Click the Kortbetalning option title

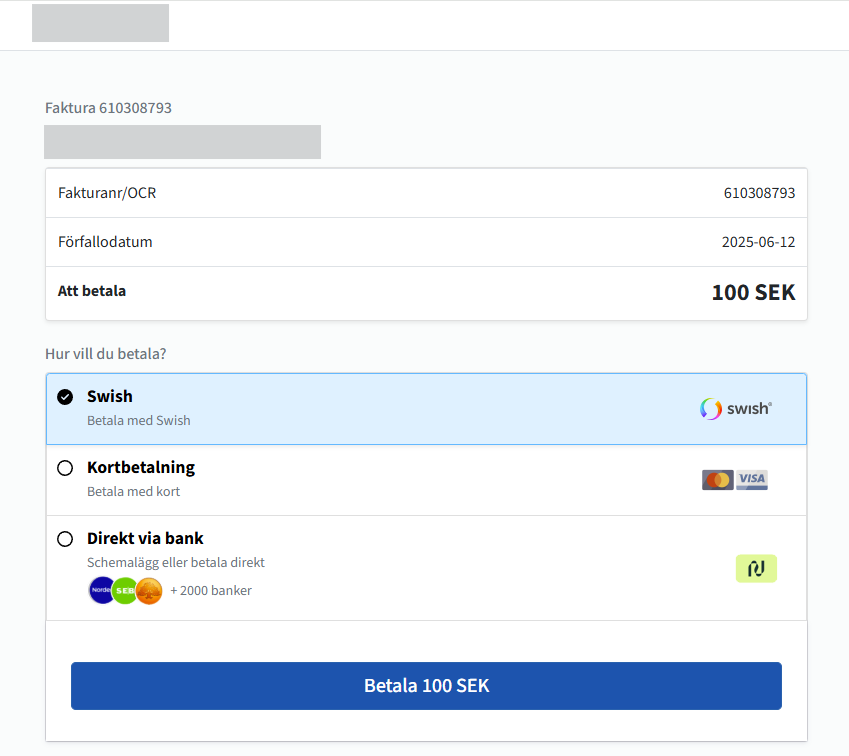pyautogui.click(x=141, y=467)
